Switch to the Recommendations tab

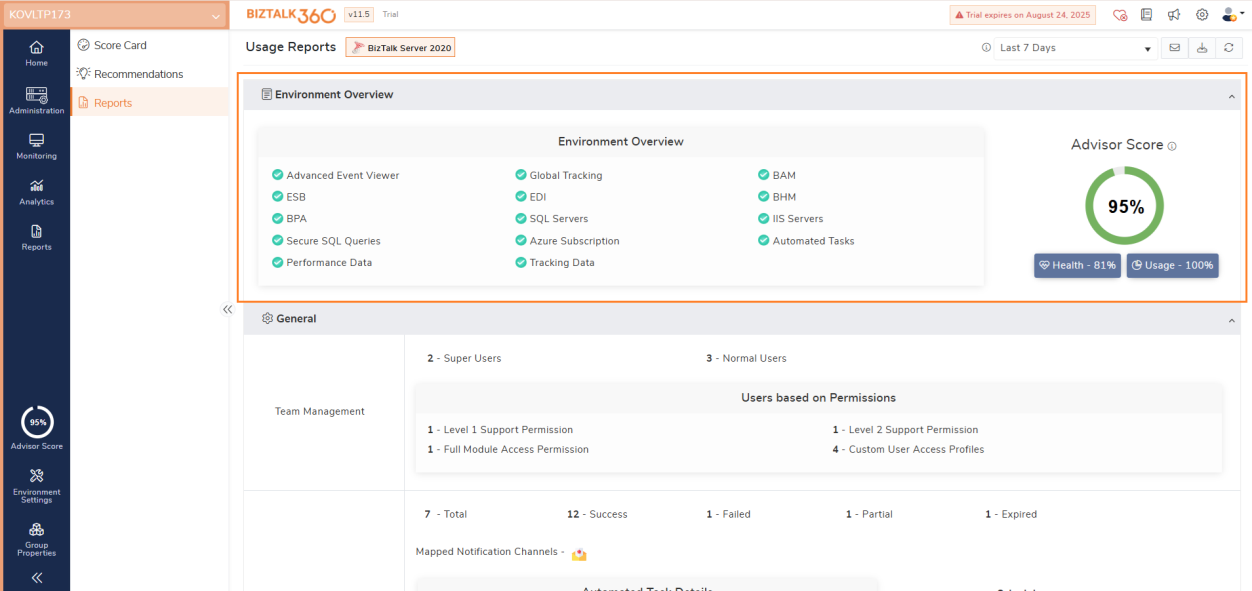[138, 73]
